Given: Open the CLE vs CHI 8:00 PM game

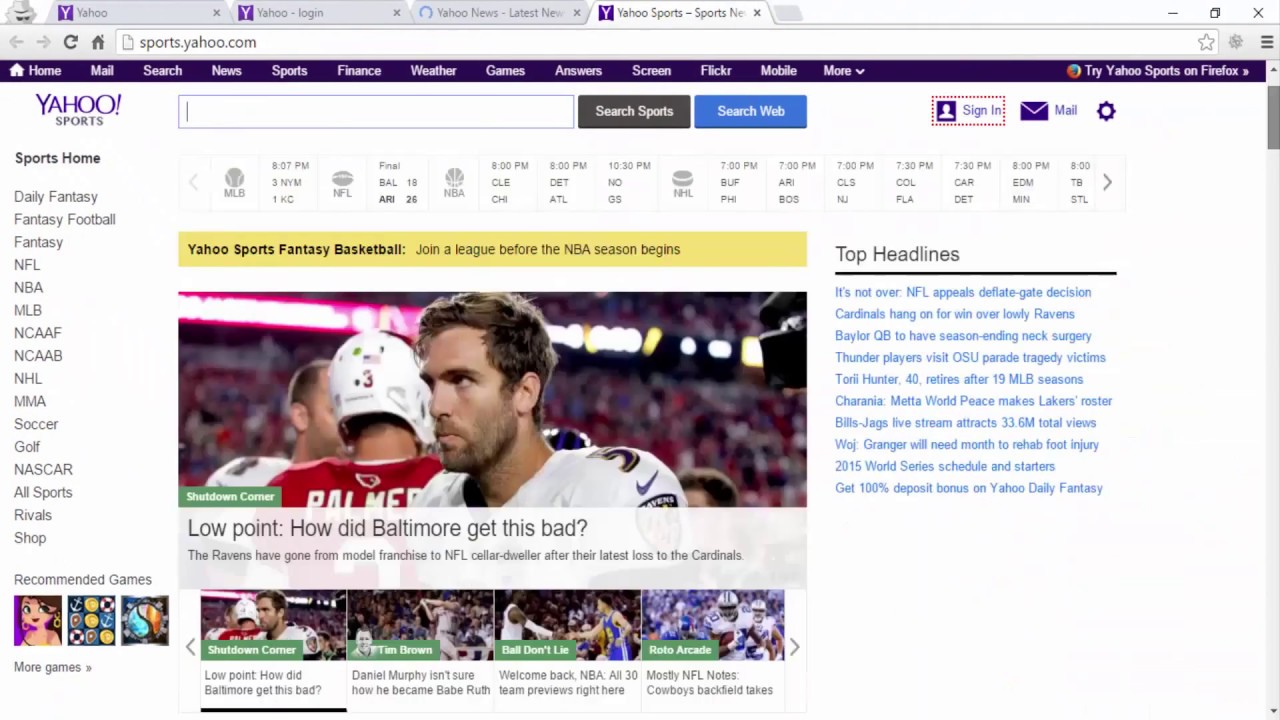Looking at the screenshot, I should click(509, 182).
